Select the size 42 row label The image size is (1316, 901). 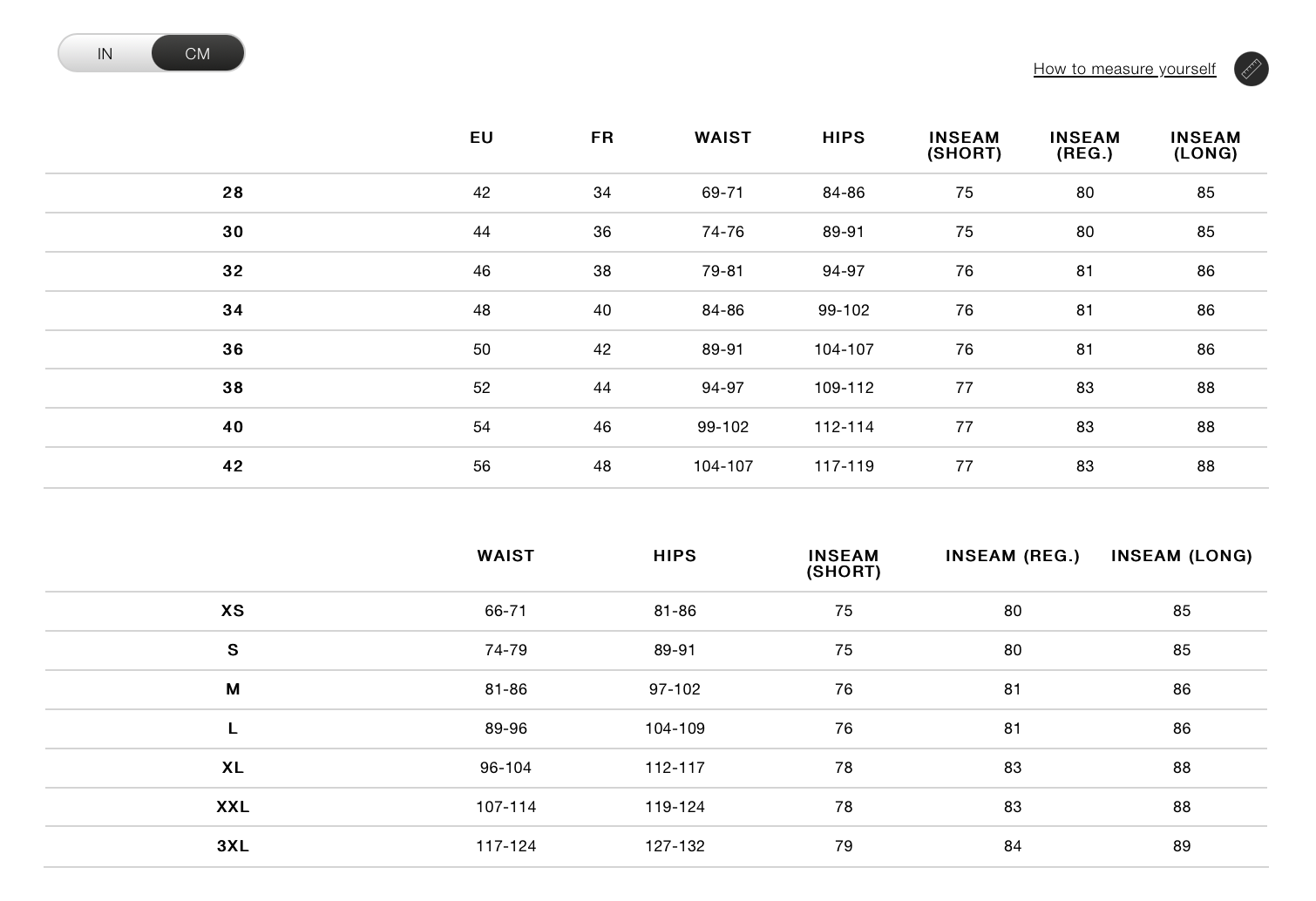point(233,466)
